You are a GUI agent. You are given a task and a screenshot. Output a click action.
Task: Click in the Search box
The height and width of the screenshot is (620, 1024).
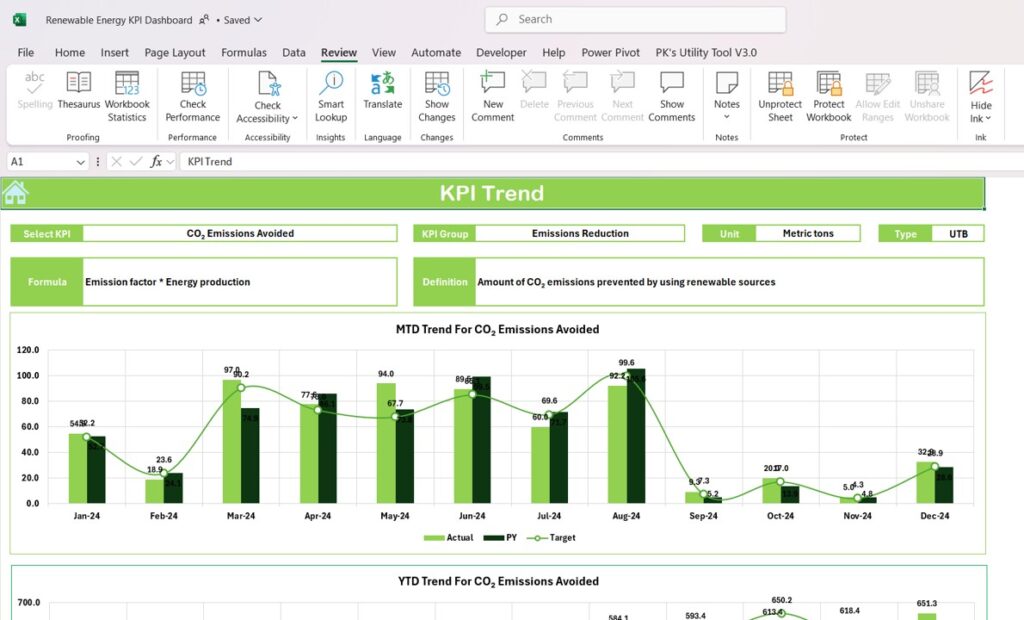click(x=635, y=20)
